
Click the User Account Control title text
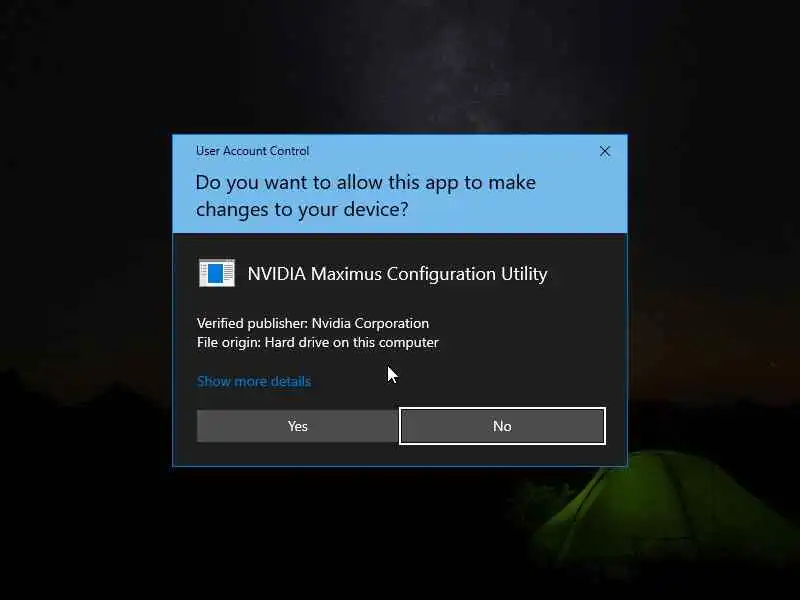tap(253, 151)
